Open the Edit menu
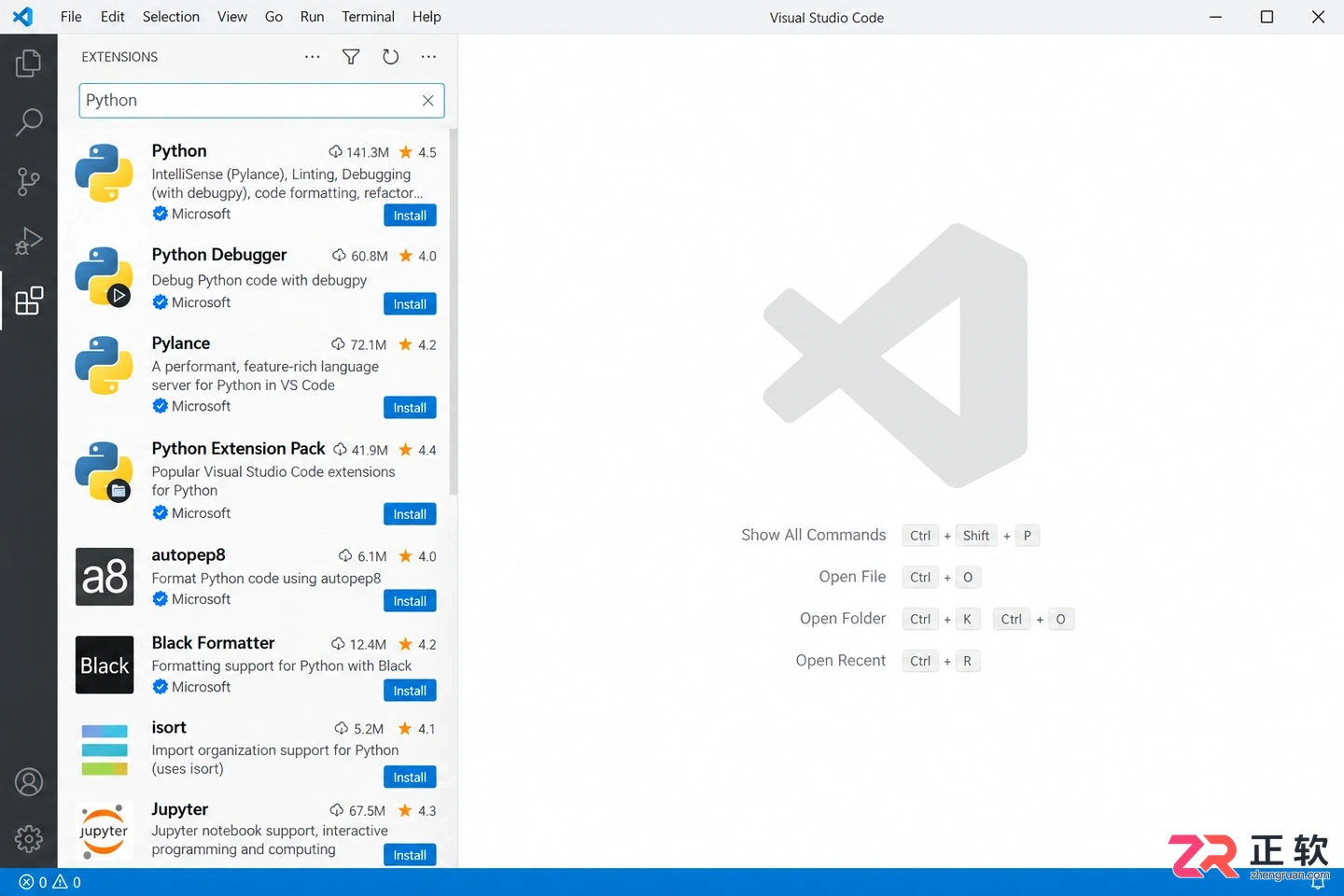This screenshot has height=896, width=1344. click(x=113, y=17)
